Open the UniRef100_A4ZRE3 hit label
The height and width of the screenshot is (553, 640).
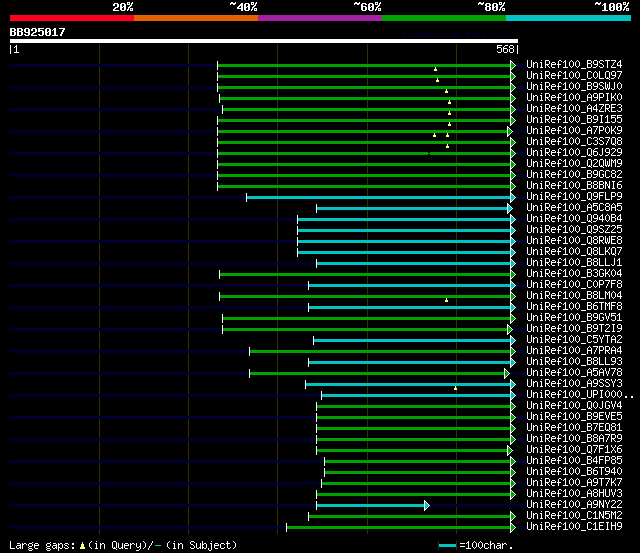574,109
